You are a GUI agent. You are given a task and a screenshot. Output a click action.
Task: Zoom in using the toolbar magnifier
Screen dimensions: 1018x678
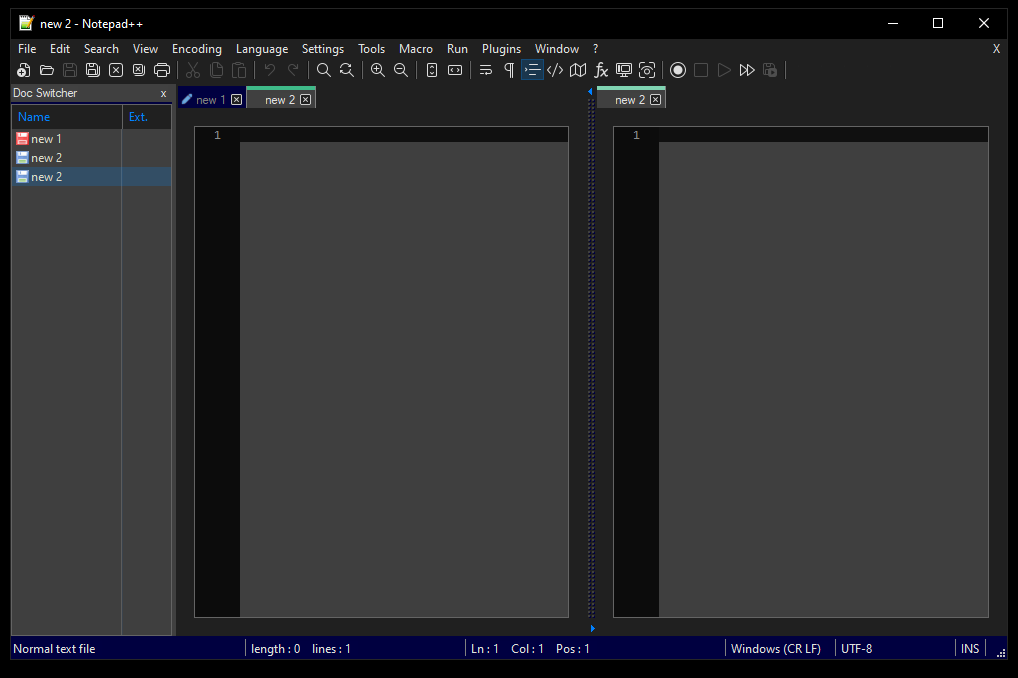377,70
